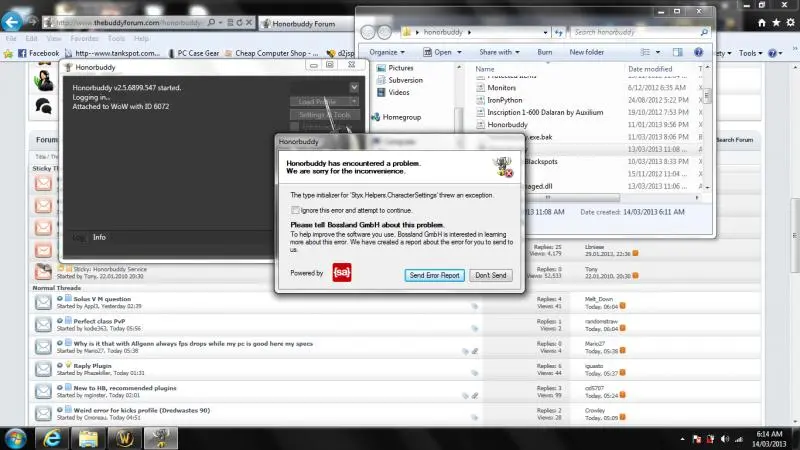Open the View menu in IE
The image size is (800, 450).
(x=54, y=38)
